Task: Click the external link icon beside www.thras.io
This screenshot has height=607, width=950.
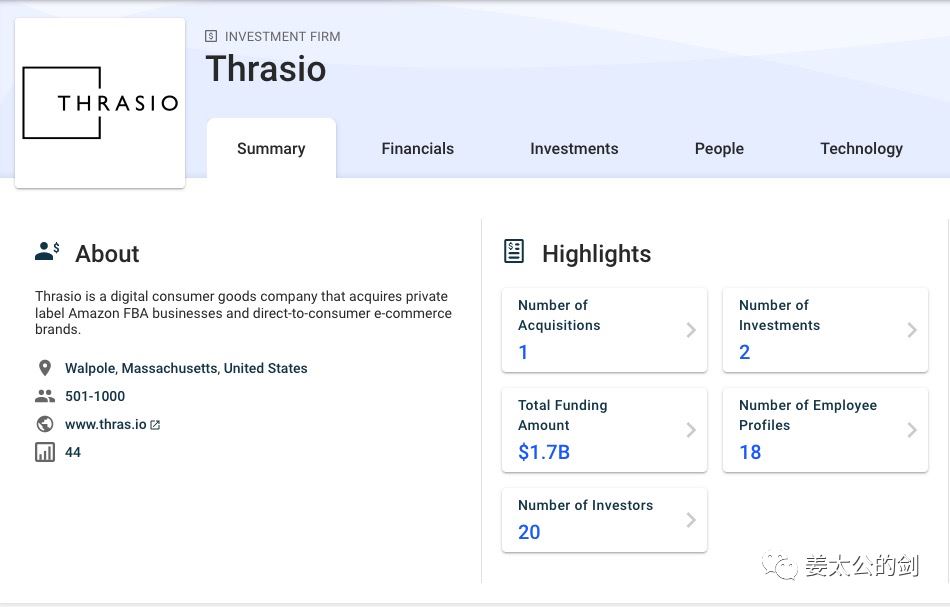Action: [155, 425]
